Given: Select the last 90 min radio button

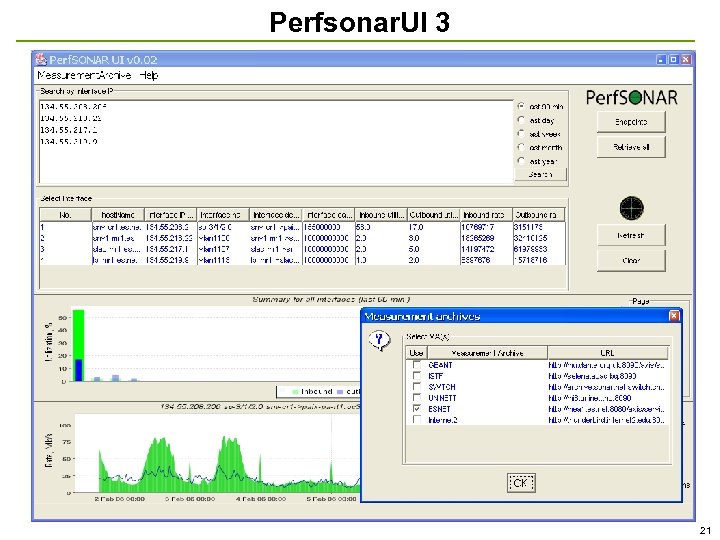Looking at the screenshot, I should 521,106.
